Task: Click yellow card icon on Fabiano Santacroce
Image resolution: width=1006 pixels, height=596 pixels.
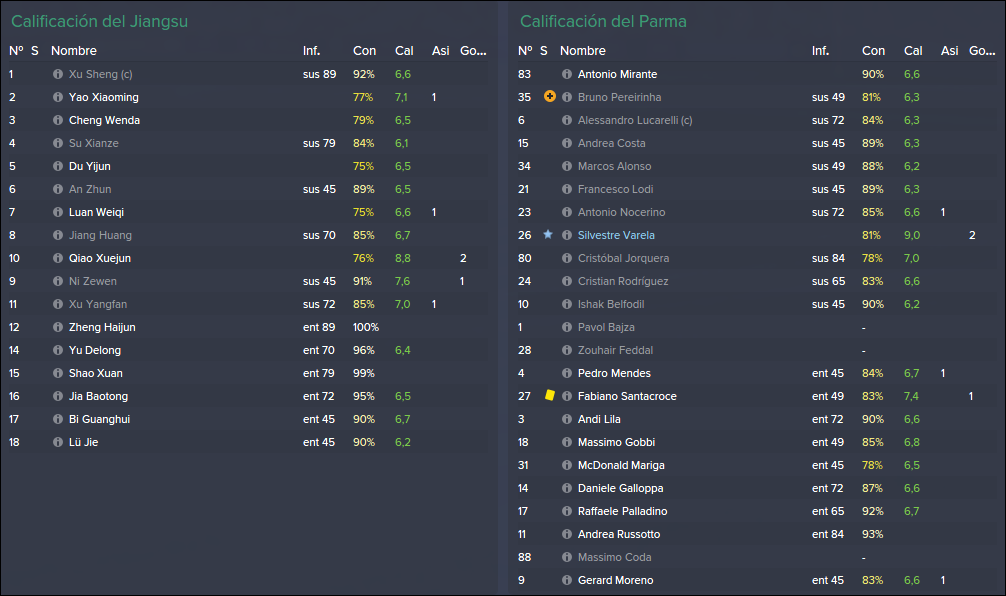Action: coord(550,396)
